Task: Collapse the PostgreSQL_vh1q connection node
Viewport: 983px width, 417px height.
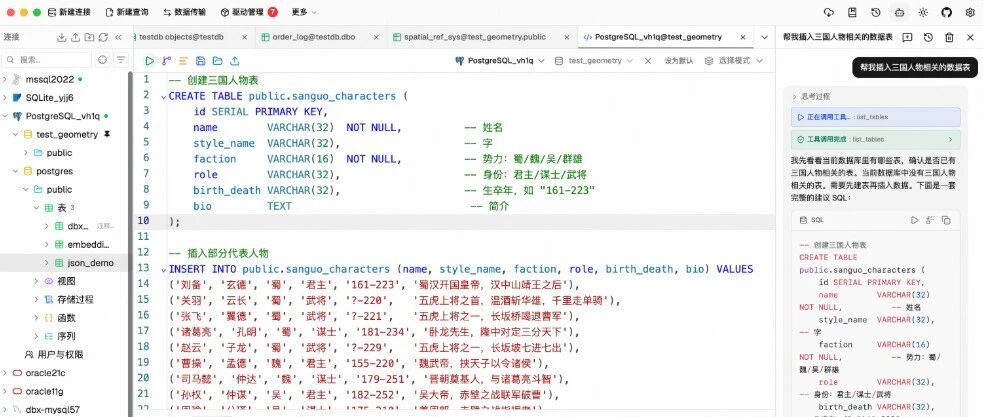Action: point(5,116)
